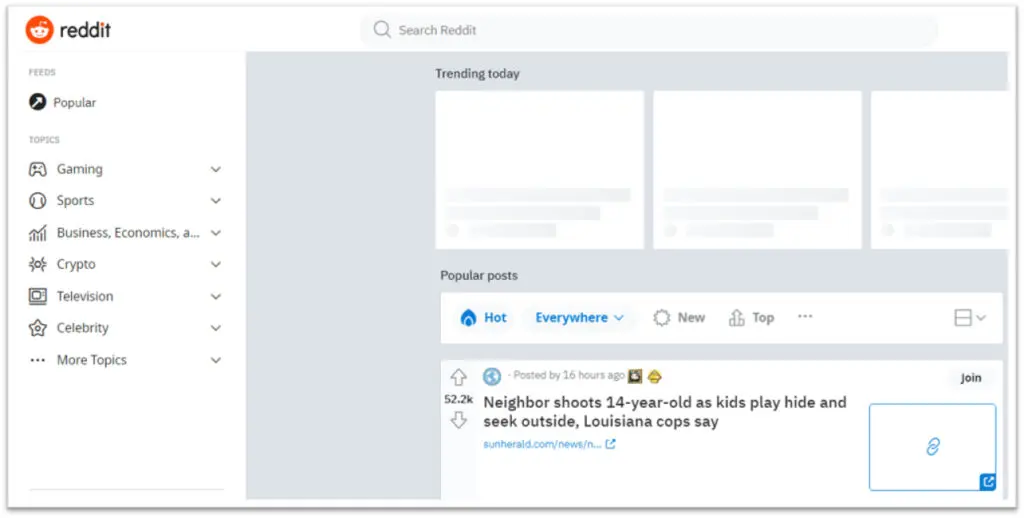Sort posts by Hot
Screen dimensions: 1024x518
[483, 317]
